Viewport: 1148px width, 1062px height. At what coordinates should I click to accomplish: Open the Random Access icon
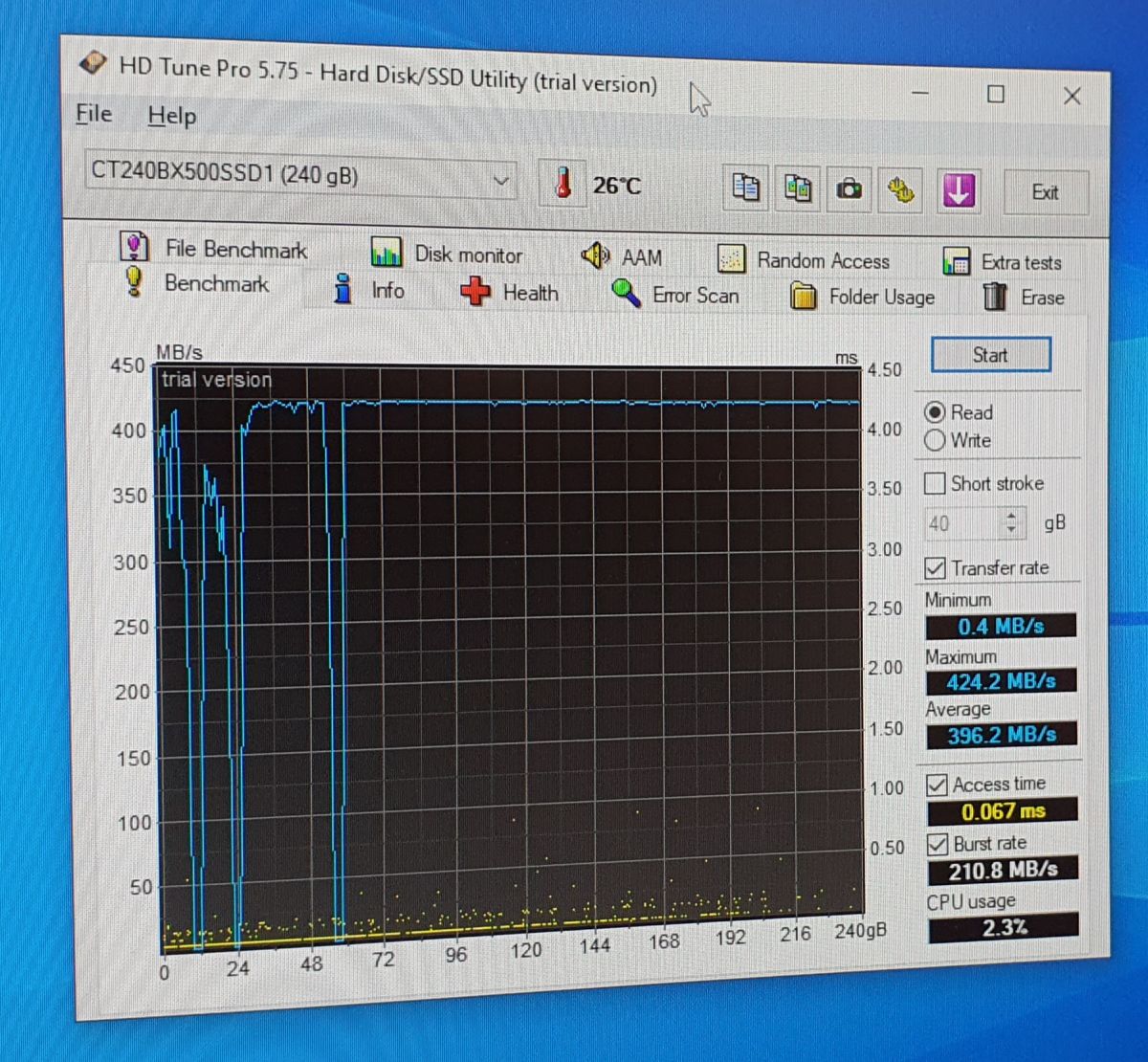[x=731, y=258]
